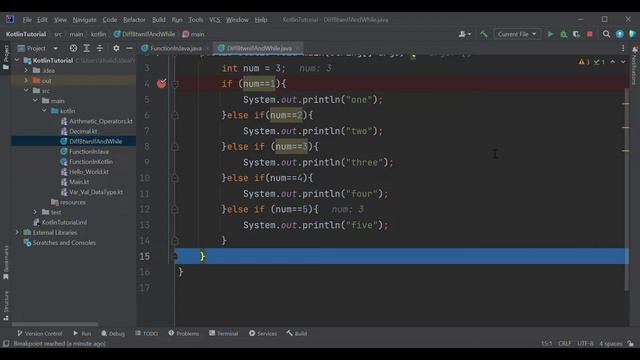Stop the running process (red square)
This screenshot has height=360, width=640.
click(589, 34)
